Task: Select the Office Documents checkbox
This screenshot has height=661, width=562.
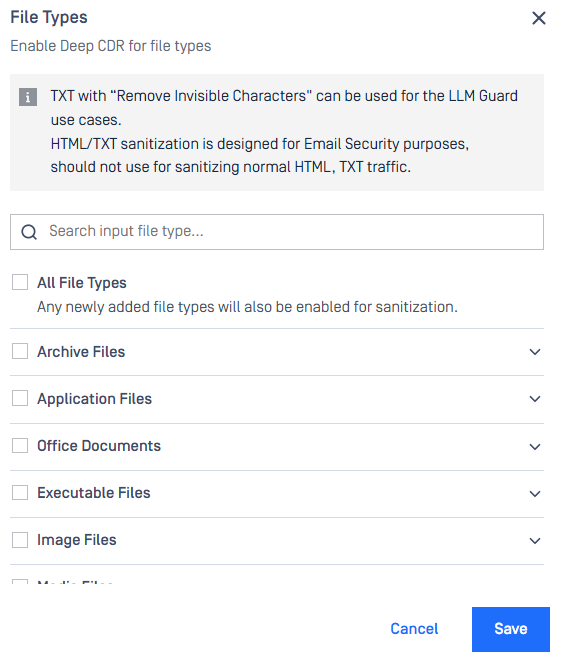Action: [x=20, y=445]
